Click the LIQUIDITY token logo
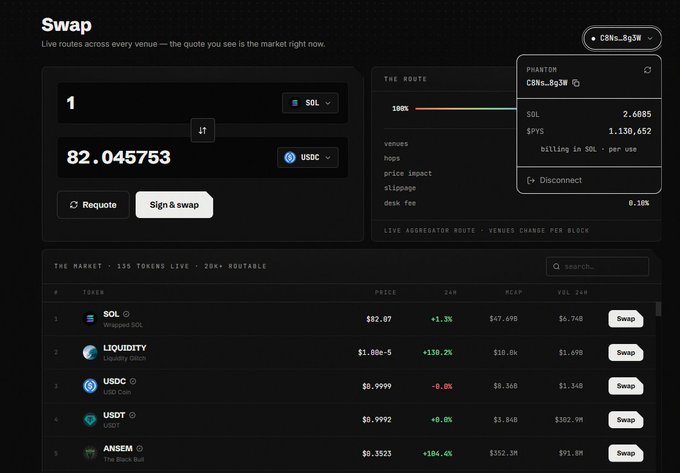The width and height of the screenshot is (680, 473). (x=90, y=352)
